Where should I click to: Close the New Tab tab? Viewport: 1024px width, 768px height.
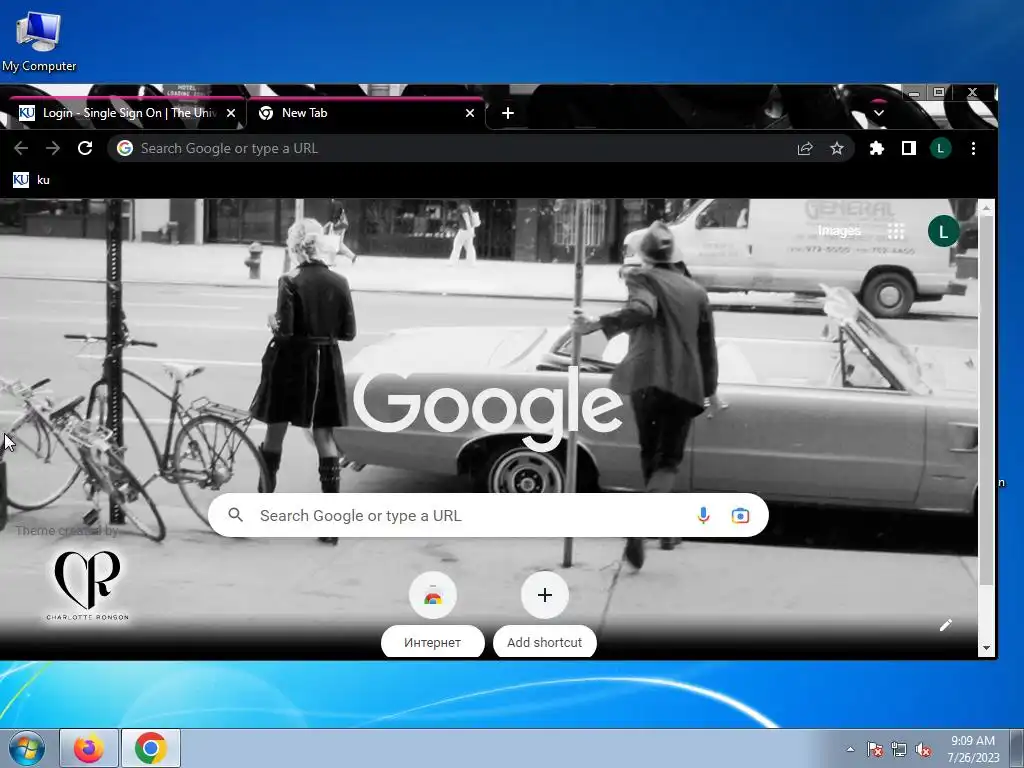(470, 113)
